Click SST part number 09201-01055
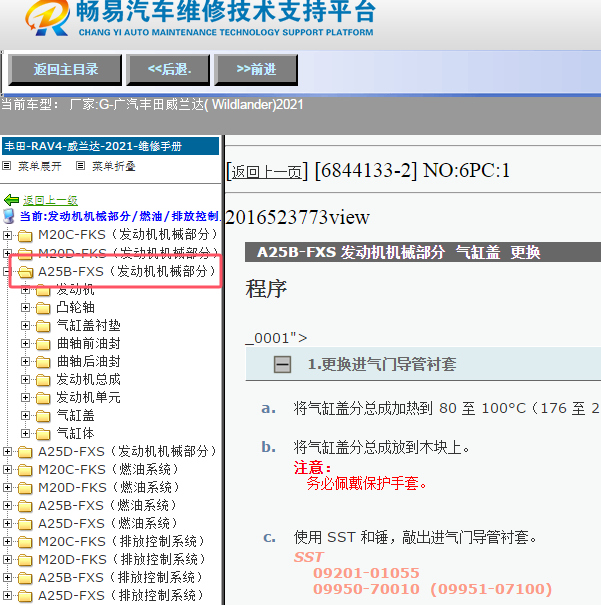601x605 pixels. click(x=366, y=573)
